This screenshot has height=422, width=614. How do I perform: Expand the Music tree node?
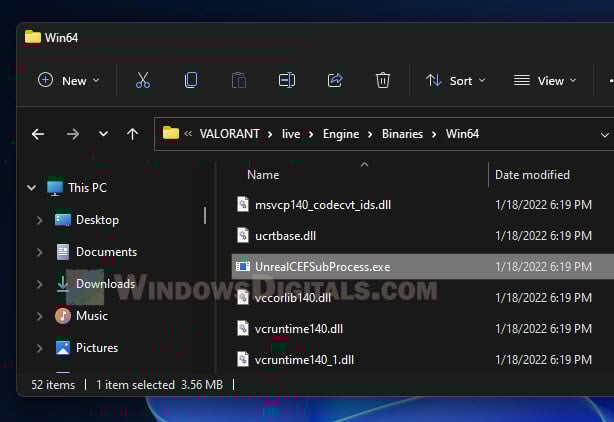(x=39, y=316)
